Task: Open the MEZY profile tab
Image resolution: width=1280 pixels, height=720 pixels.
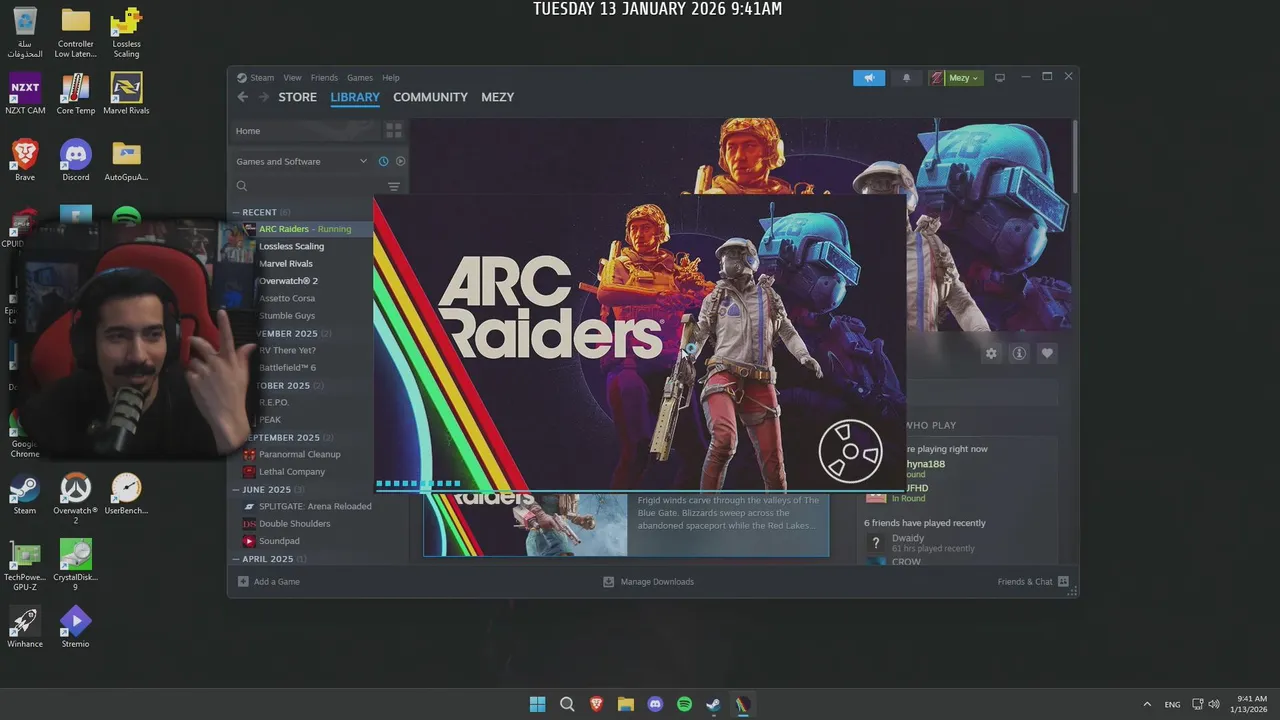Action: (x=497, y=97)
